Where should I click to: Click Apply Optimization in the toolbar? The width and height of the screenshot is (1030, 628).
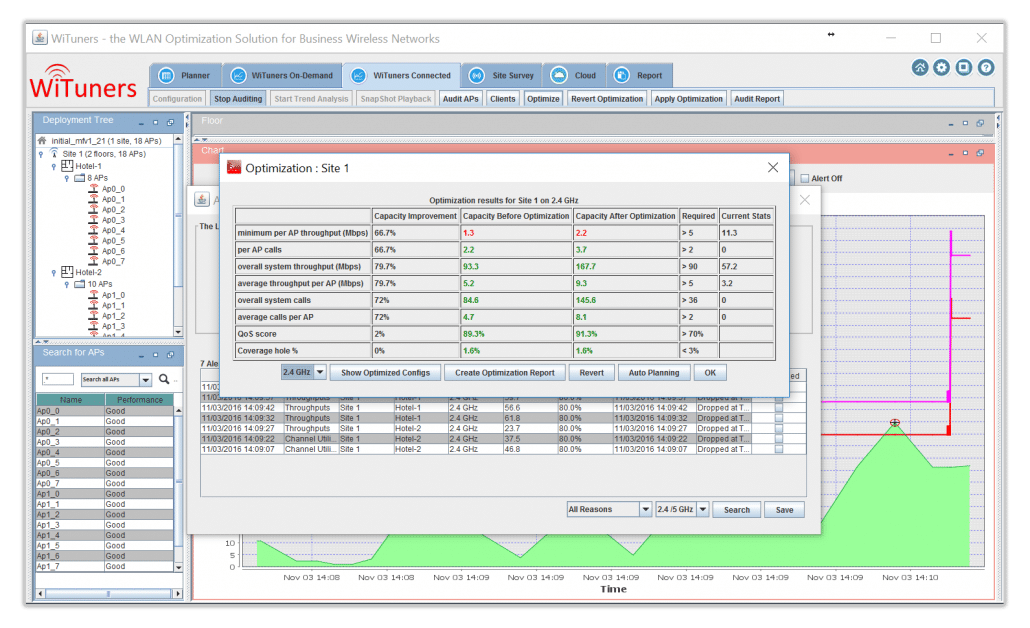(x=688, y=99)
